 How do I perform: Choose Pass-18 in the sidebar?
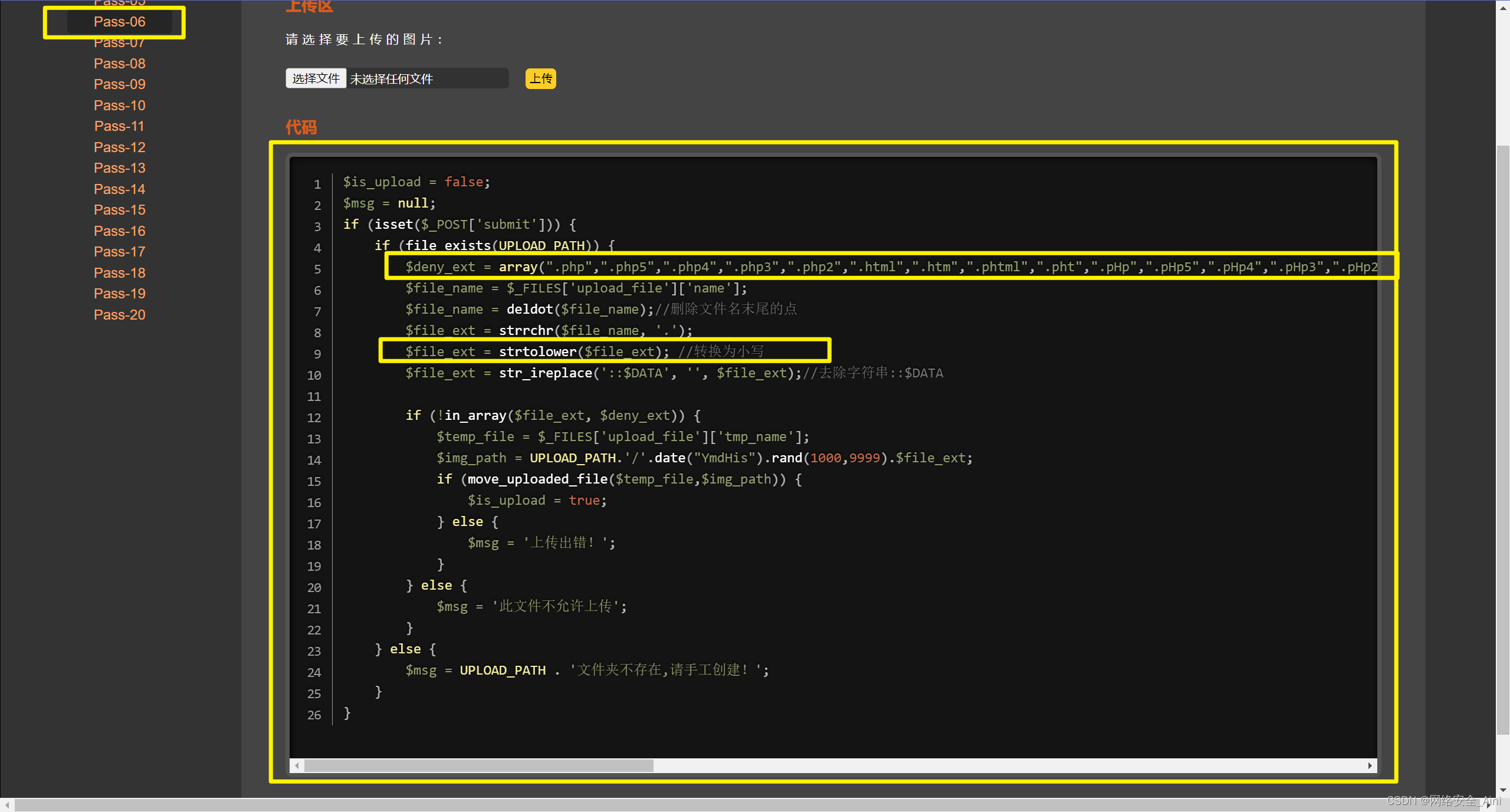tap(119, 273)
